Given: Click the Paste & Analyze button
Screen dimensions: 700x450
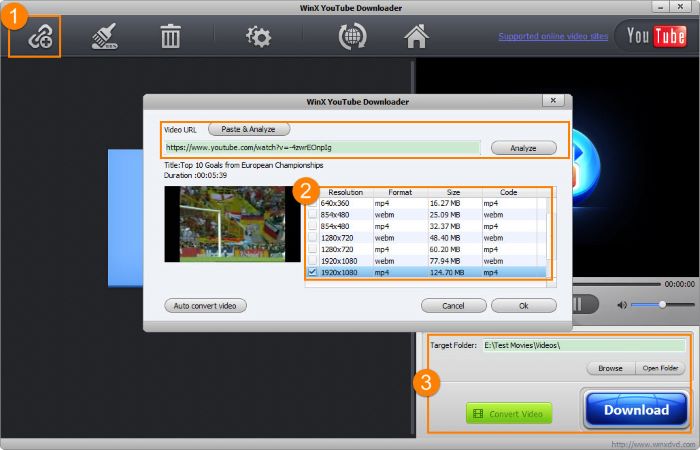Looking at the screenshot, I should 249,129.
